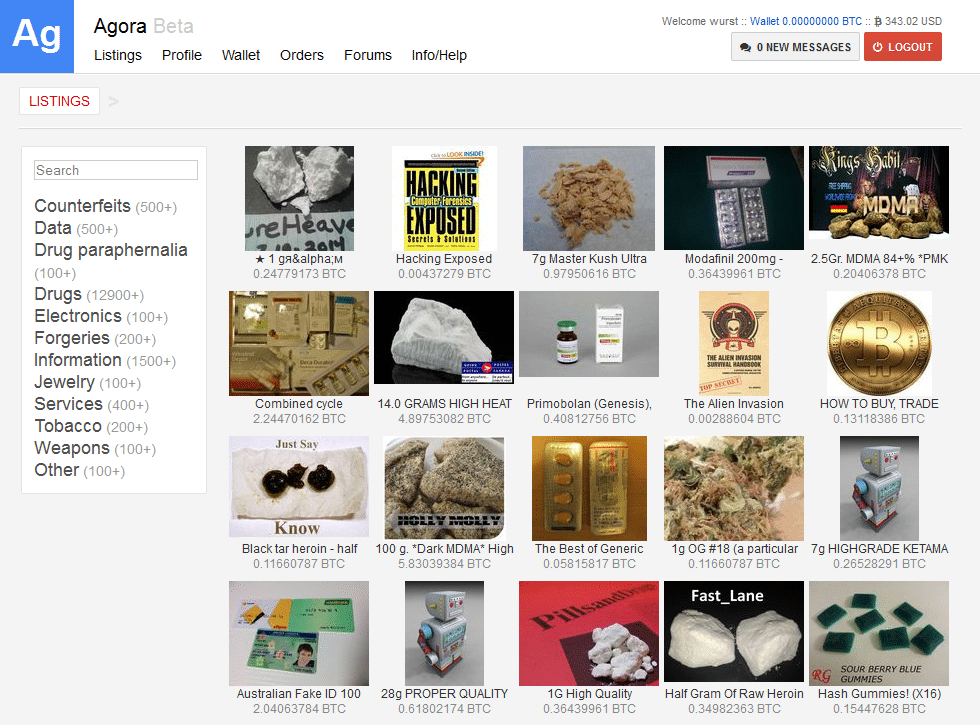The image size is (980, 725).
Task: Open the '1g OG #18 (a particular' link
Action: pos(734,549)
